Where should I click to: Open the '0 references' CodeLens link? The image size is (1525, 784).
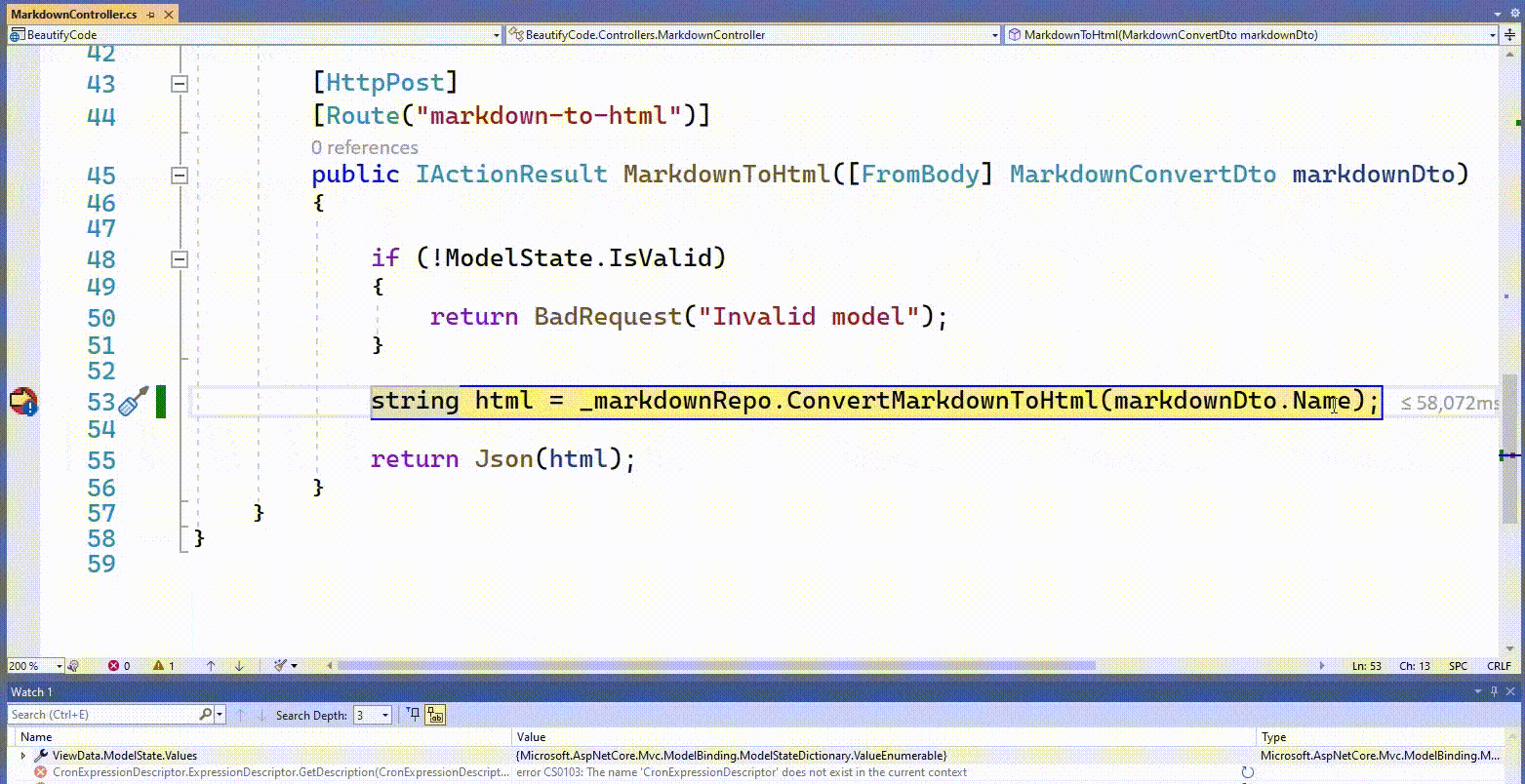pos(364,147)
